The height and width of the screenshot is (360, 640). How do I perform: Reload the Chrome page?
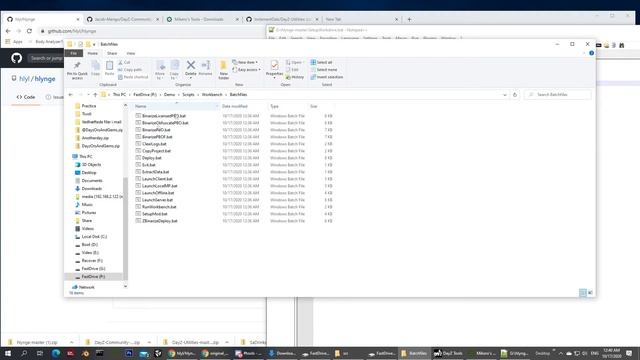(29, 31)
